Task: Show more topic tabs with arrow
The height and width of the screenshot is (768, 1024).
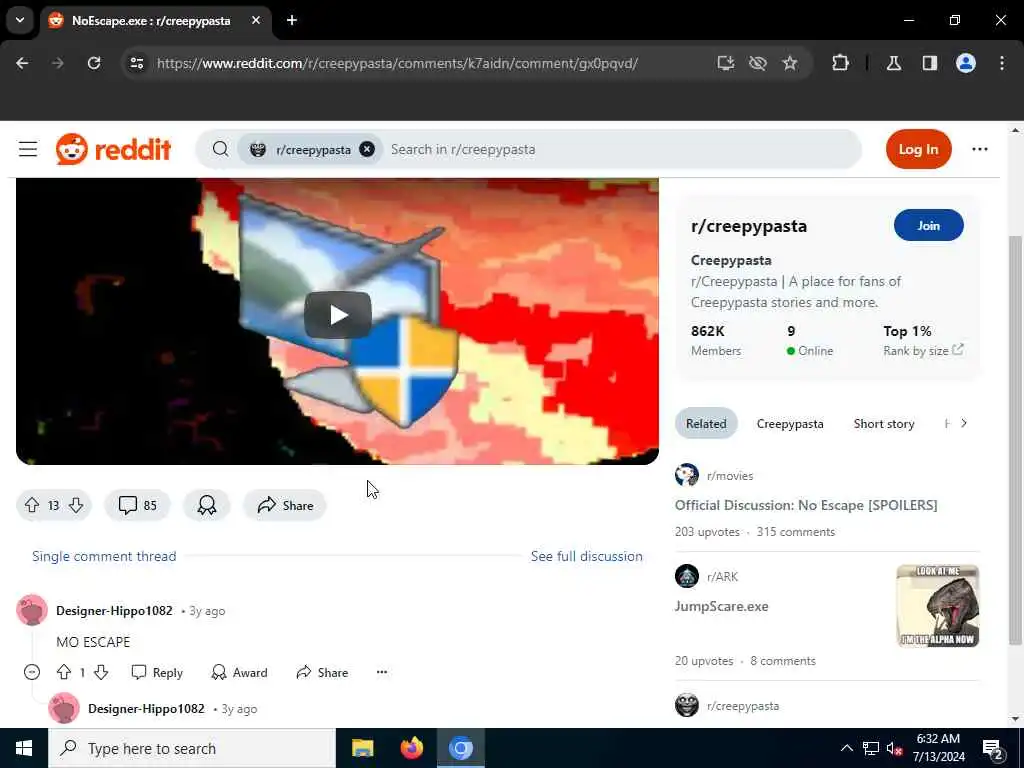Action: [x=964, y=423]
